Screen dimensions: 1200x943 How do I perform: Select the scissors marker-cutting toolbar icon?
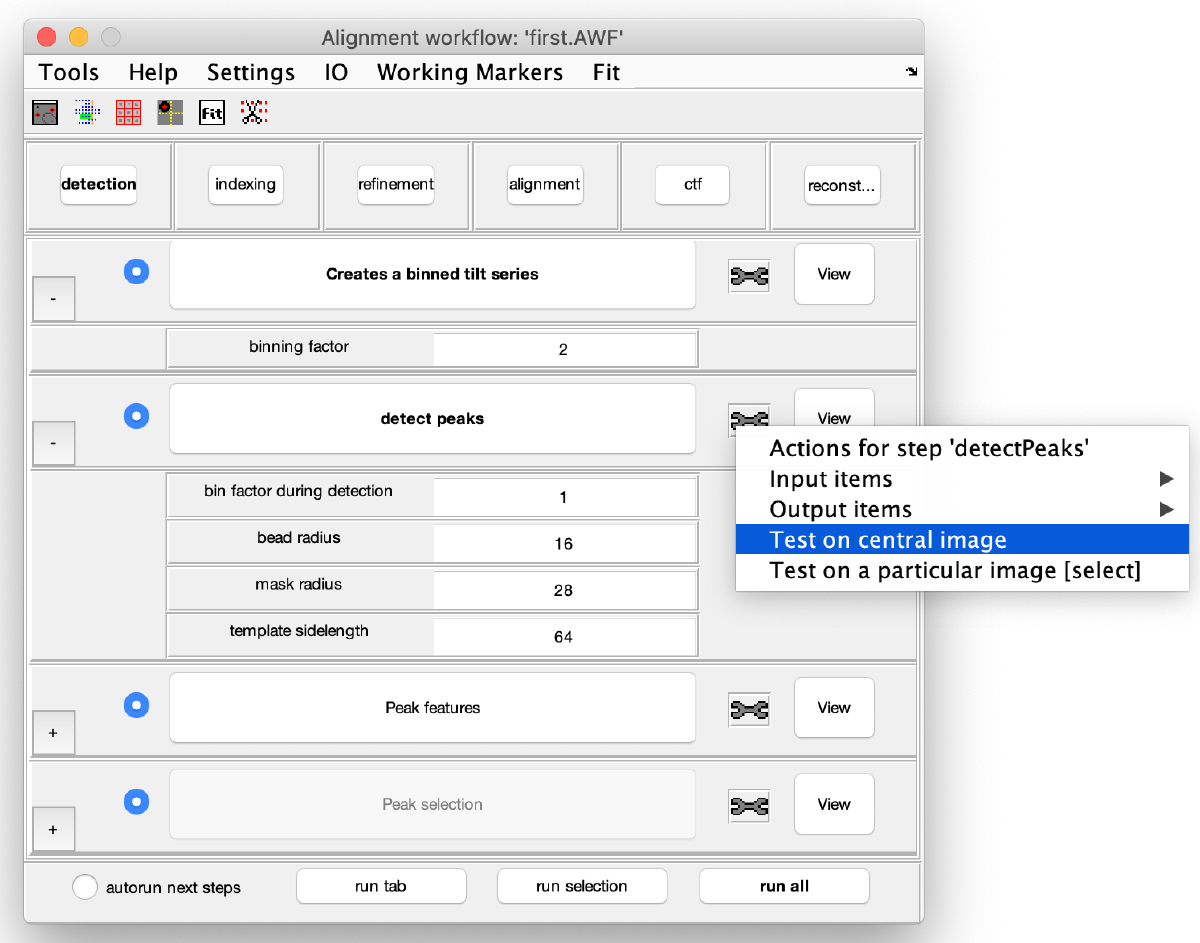coord(253,112)
